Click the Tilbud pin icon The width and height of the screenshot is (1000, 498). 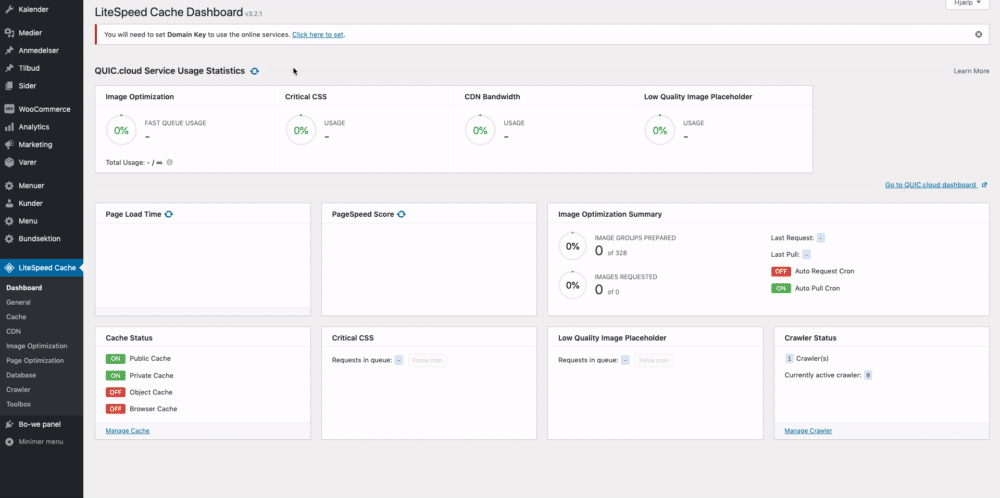(9, 68)
